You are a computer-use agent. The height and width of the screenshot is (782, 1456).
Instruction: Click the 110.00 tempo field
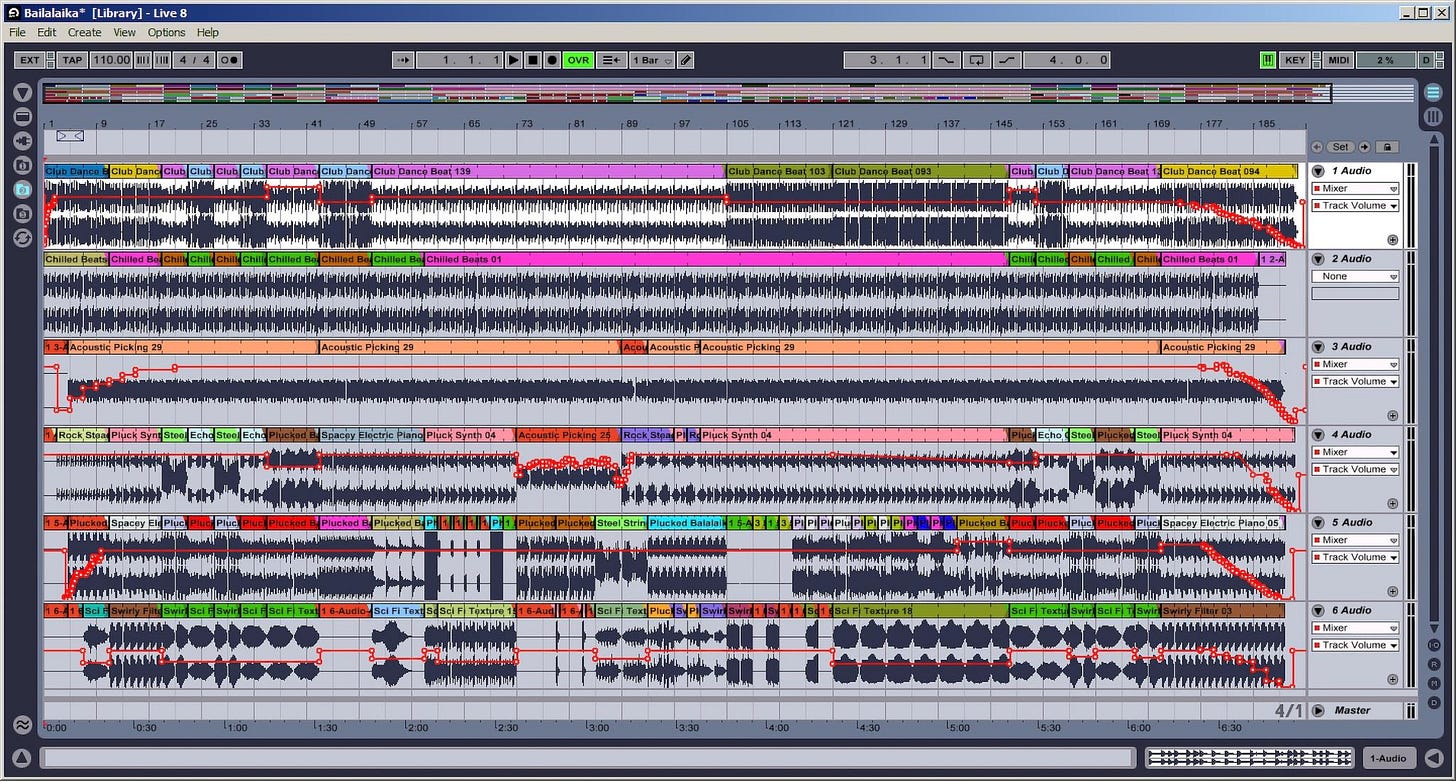click(x=111, y=60)
